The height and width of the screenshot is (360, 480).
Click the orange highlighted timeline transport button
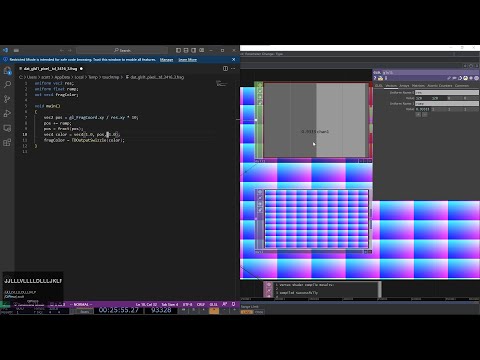tap(214, 311)
